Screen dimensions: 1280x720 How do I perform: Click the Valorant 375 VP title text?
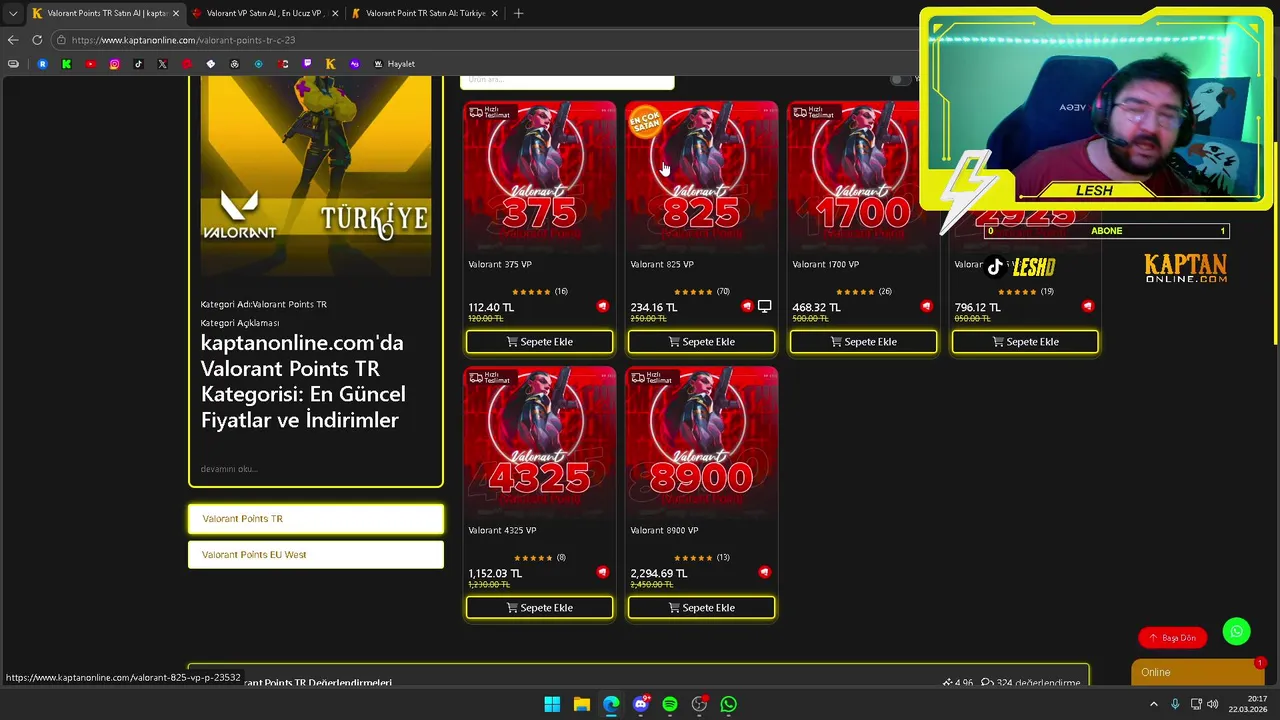click(x=500, y=264)
